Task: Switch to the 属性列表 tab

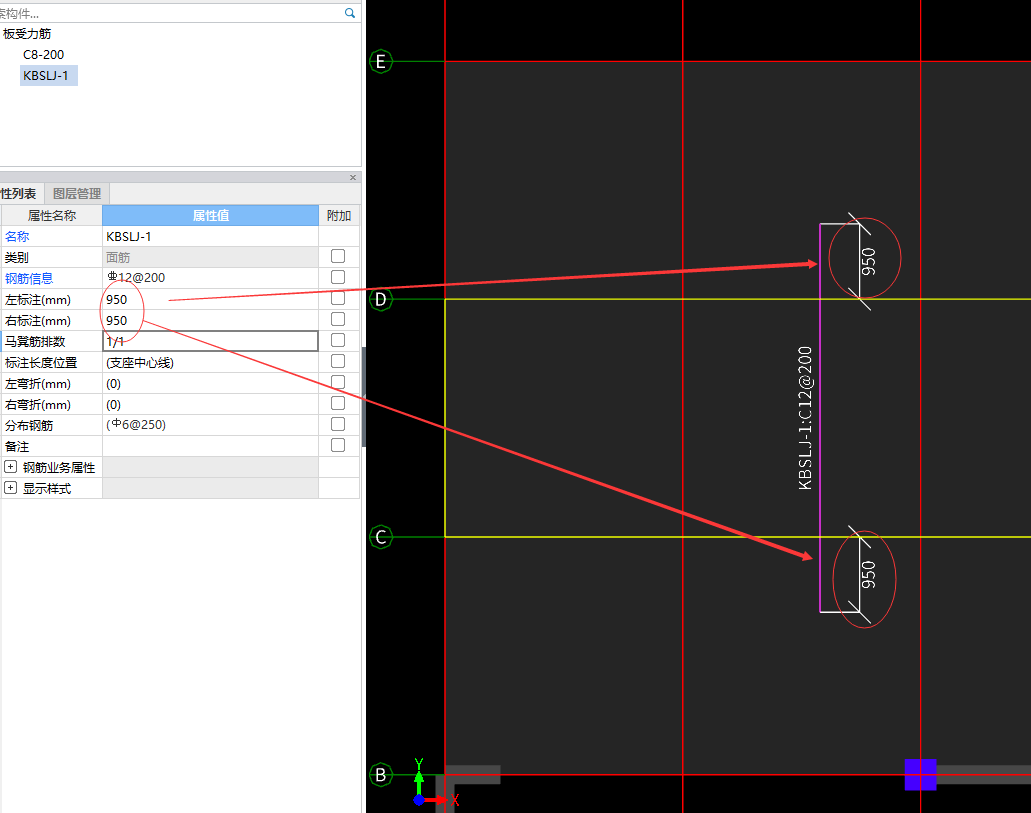Action: coord(18,193)
